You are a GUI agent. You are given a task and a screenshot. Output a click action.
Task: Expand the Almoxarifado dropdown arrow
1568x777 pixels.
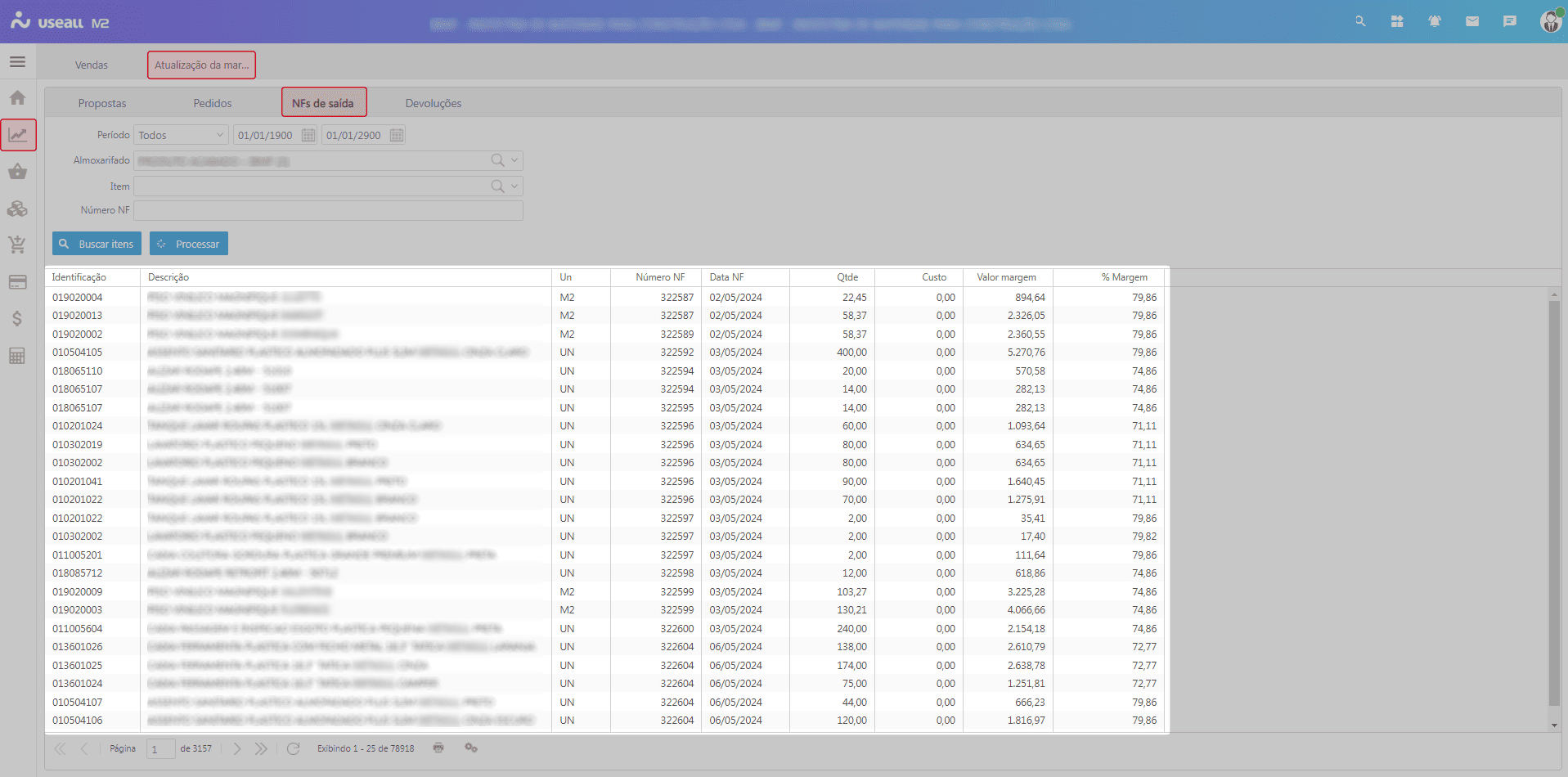click(514, 161)
